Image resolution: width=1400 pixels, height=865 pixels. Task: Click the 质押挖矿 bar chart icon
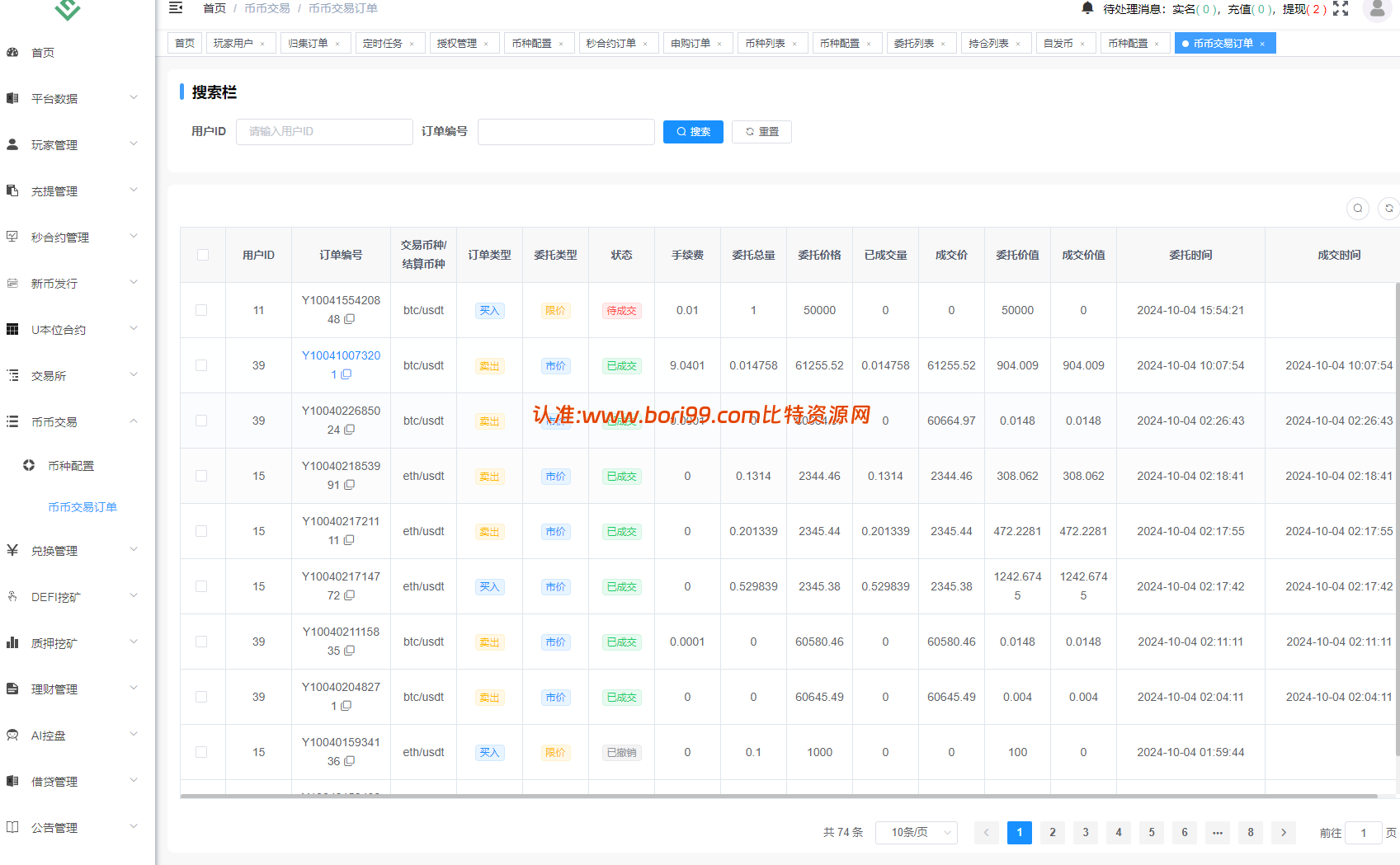12,642
